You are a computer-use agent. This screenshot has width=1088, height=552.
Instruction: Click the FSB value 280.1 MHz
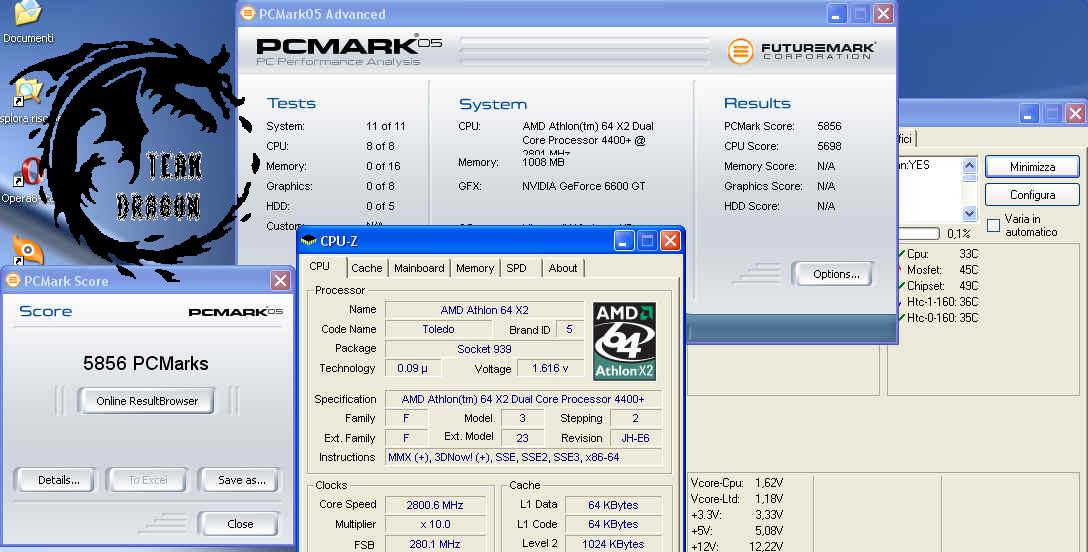435,544
